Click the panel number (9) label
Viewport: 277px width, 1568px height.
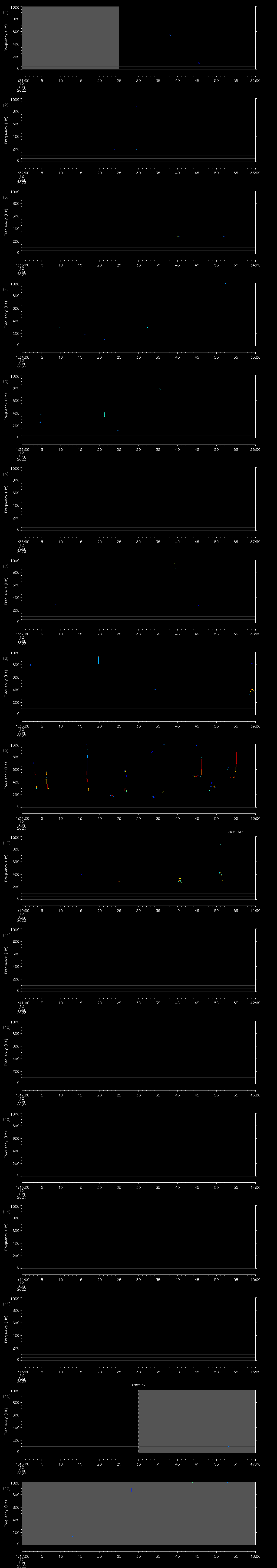(x=5, y=750)
